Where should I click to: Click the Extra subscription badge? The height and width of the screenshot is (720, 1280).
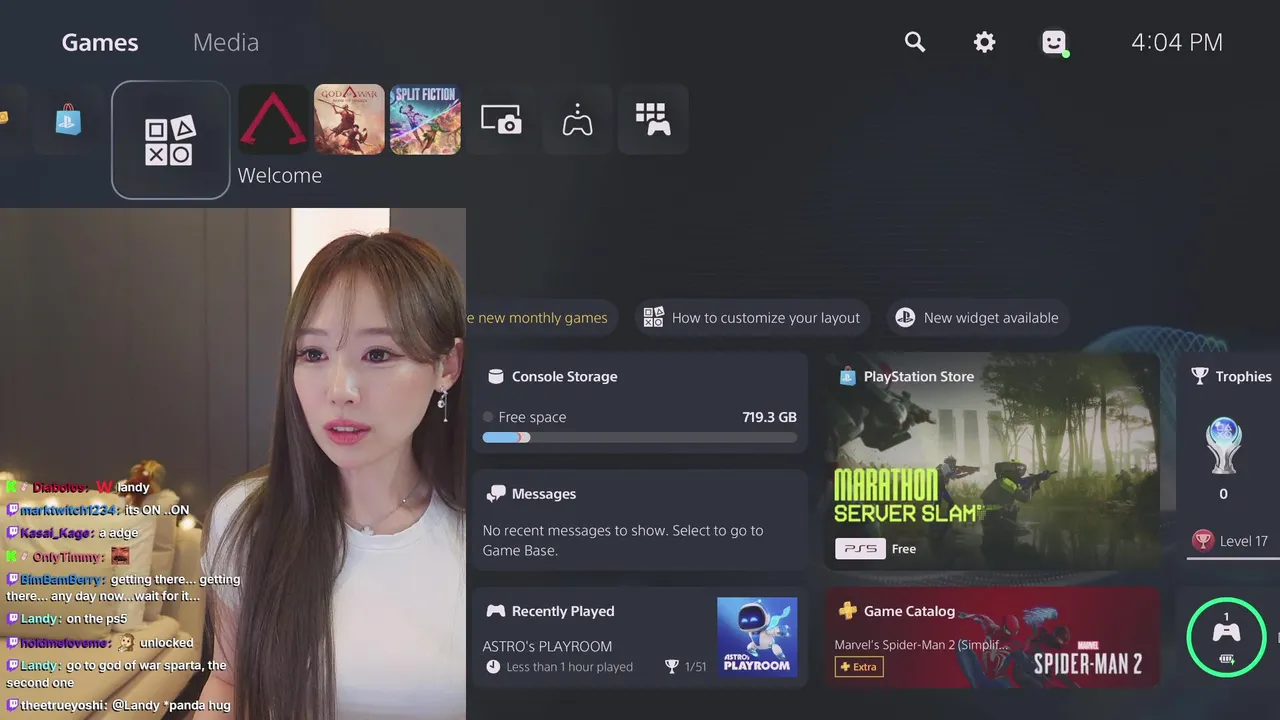coord(859,667)
